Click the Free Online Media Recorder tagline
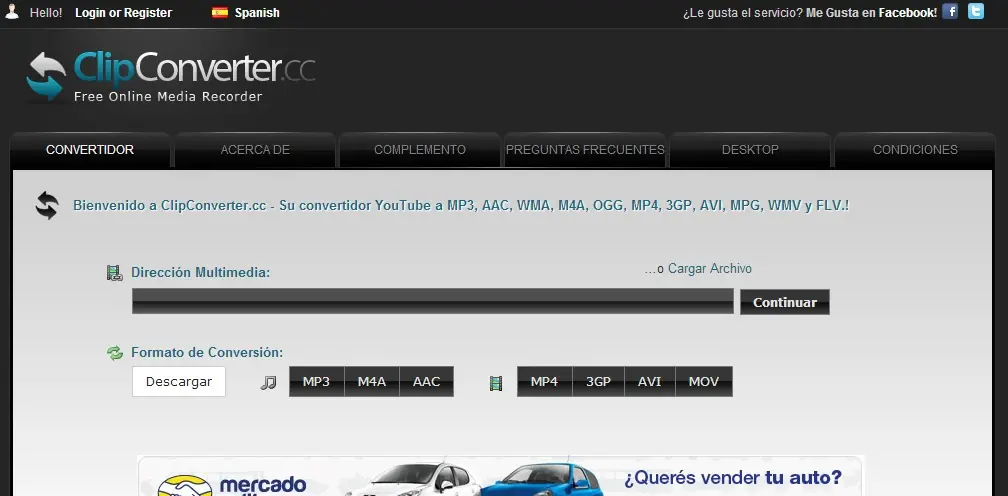 [168, 97]
